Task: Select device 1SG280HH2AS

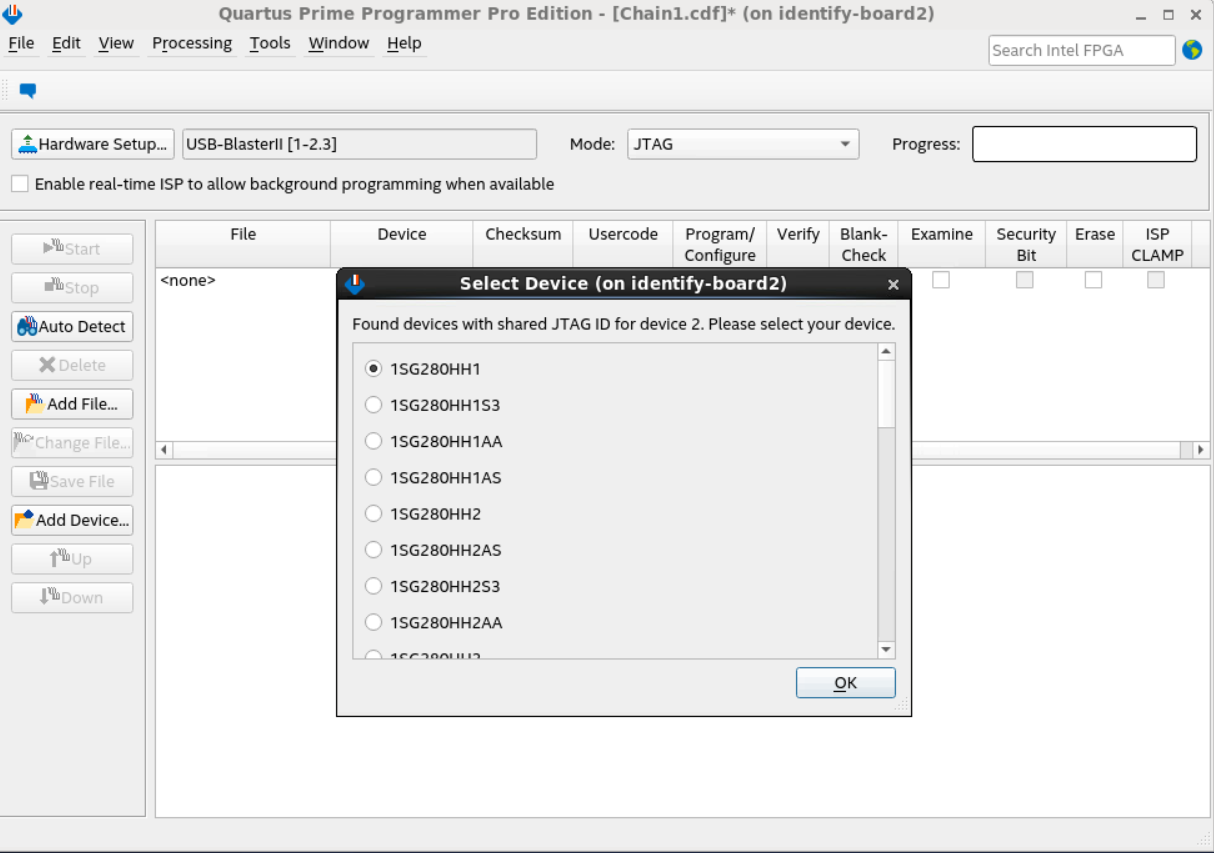Action: [x=373, y=549]
